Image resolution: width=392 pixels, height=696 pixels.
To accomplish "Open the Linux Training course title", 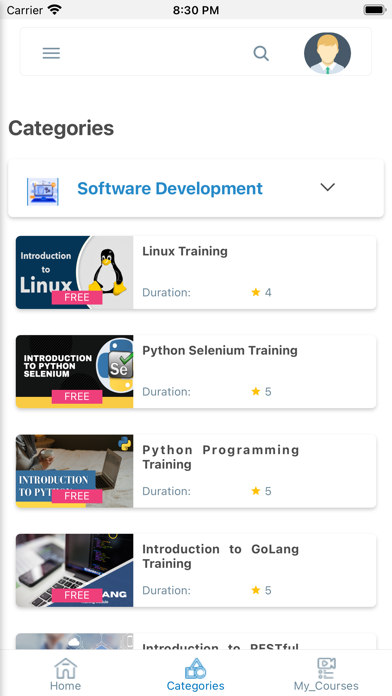I will pos(185,251).
